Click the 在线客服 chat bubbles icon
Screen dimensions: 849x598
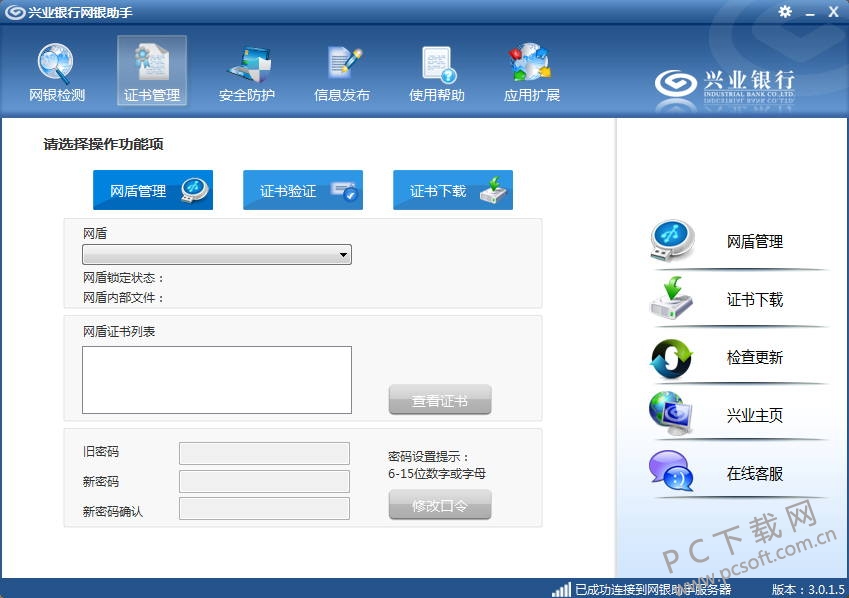click(671, 471)
